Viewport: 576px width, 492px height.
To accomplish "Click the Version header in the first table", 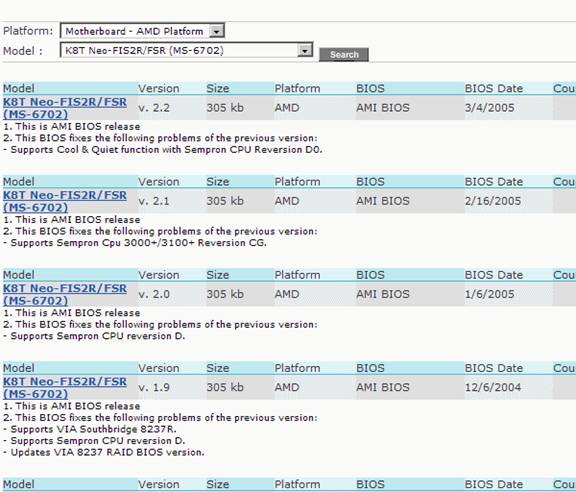I will click(159, 89).
